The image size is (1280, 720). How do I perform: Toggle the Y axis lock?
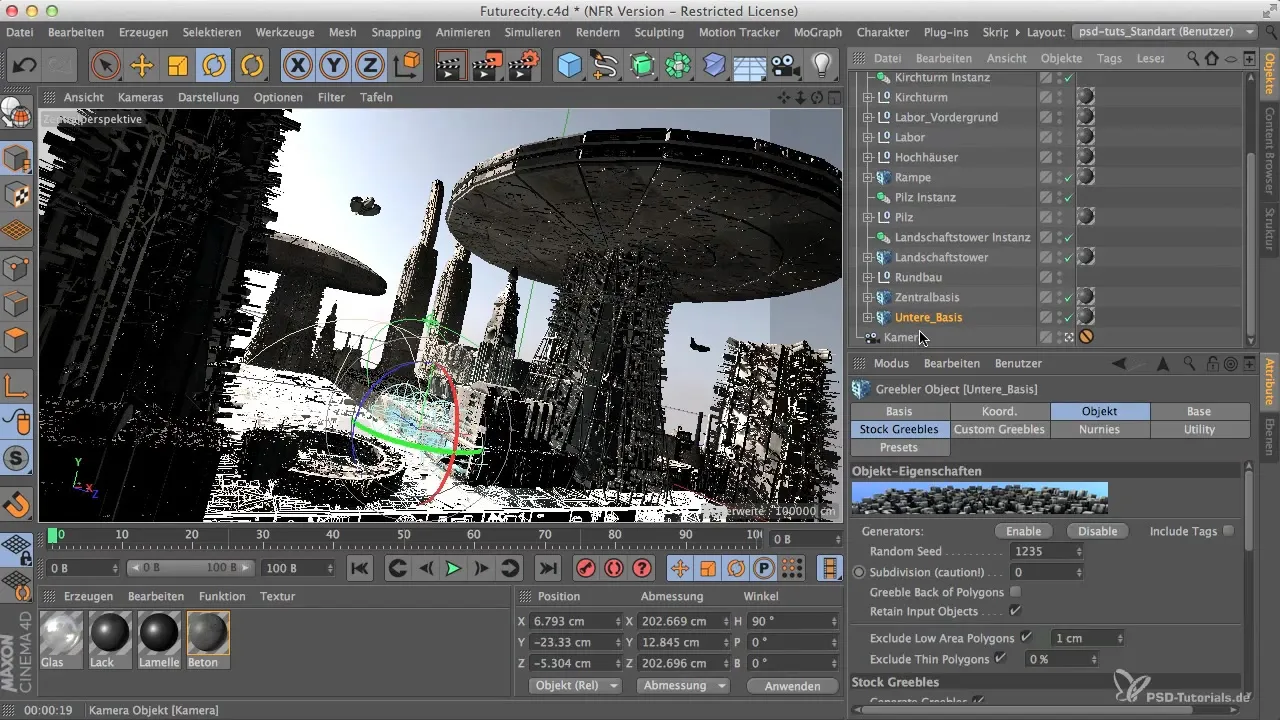pos(334,66)
